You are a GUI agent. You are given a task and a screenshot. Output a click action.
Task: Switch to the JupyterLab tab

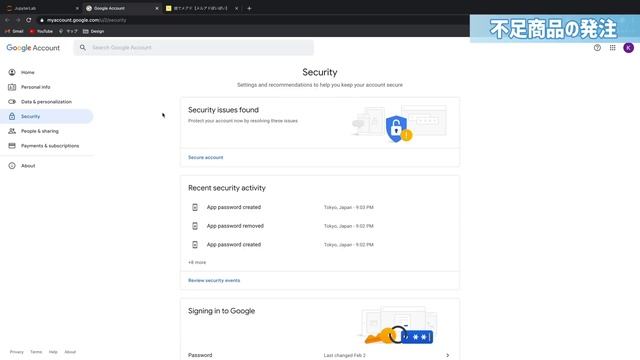[x=41, y=8]
